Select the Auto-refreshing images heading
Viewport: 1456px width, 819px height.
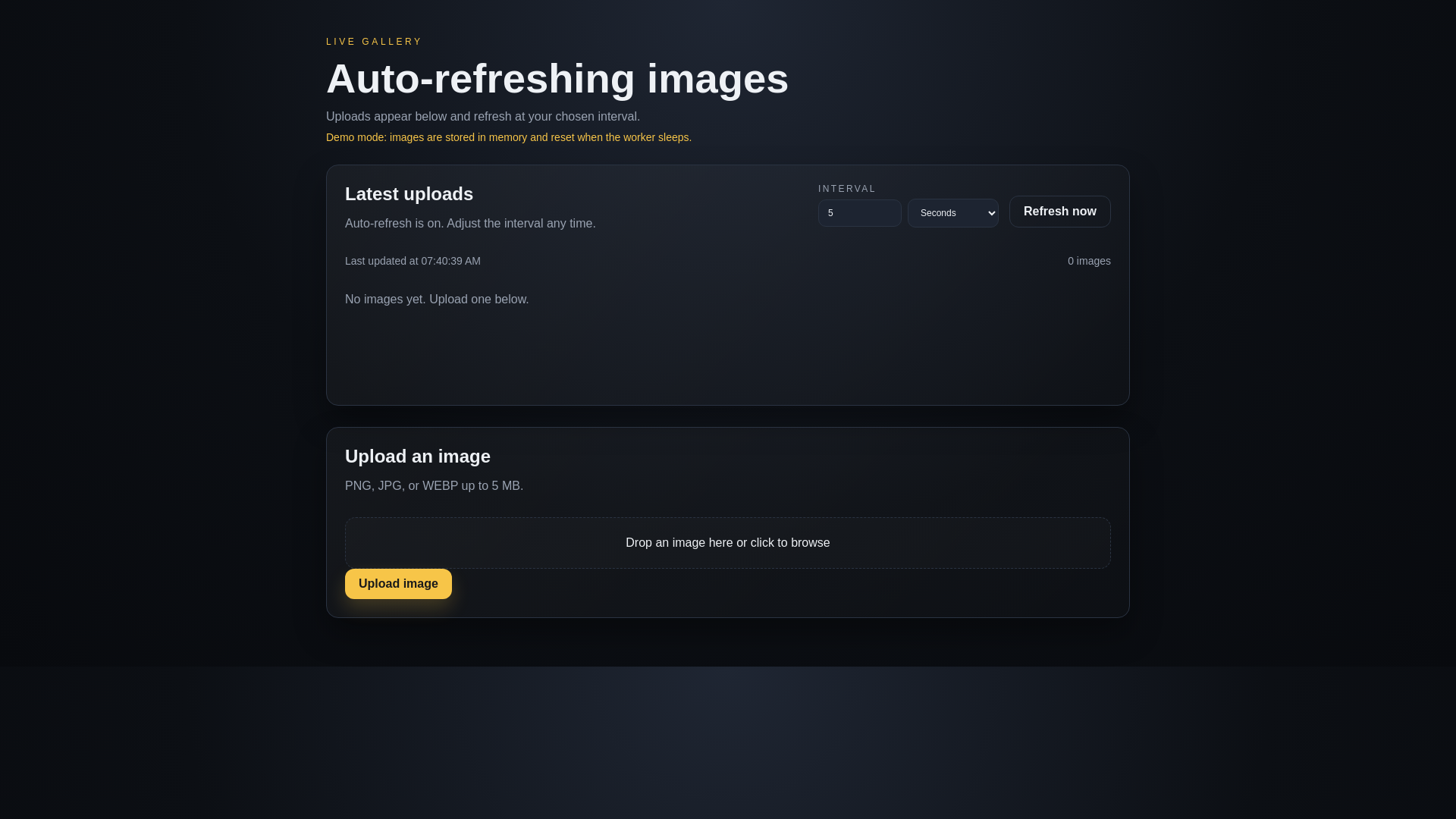click(x=557, y=79)
